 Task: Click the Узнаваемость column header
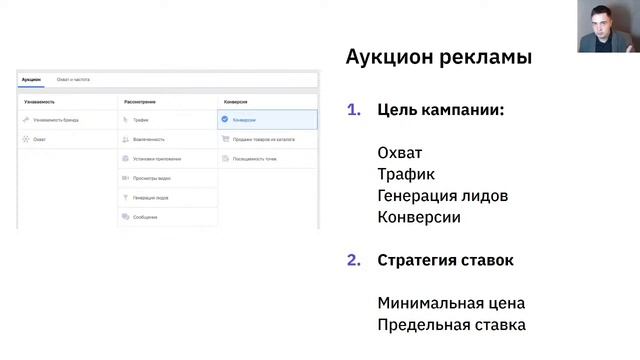39,102
